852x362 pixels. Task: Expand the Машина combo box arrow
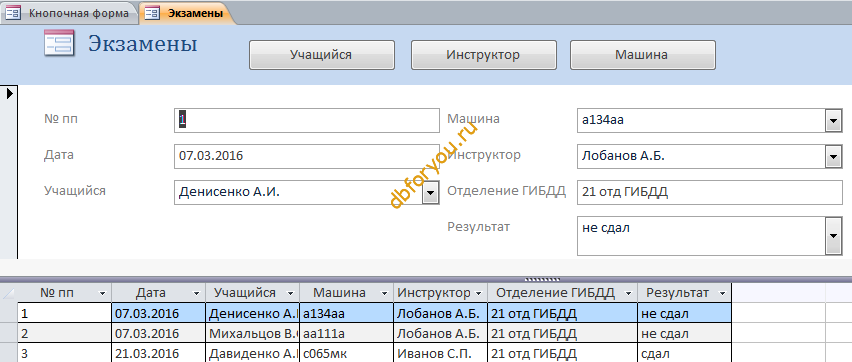[x=833, y=121]
